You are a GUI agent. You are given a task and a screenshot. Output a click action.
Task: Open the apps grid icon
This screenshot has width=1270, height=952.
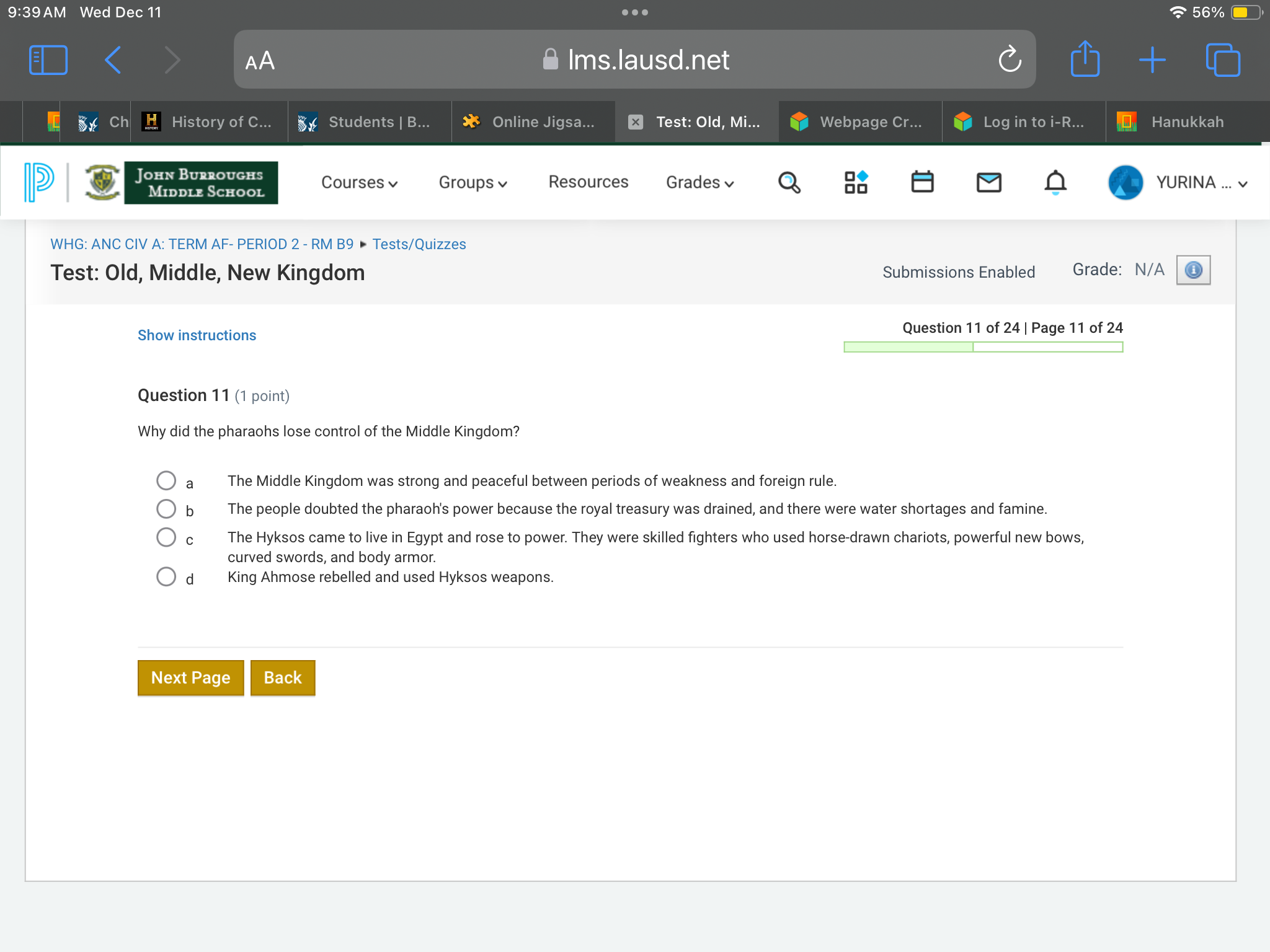(856, 182)
